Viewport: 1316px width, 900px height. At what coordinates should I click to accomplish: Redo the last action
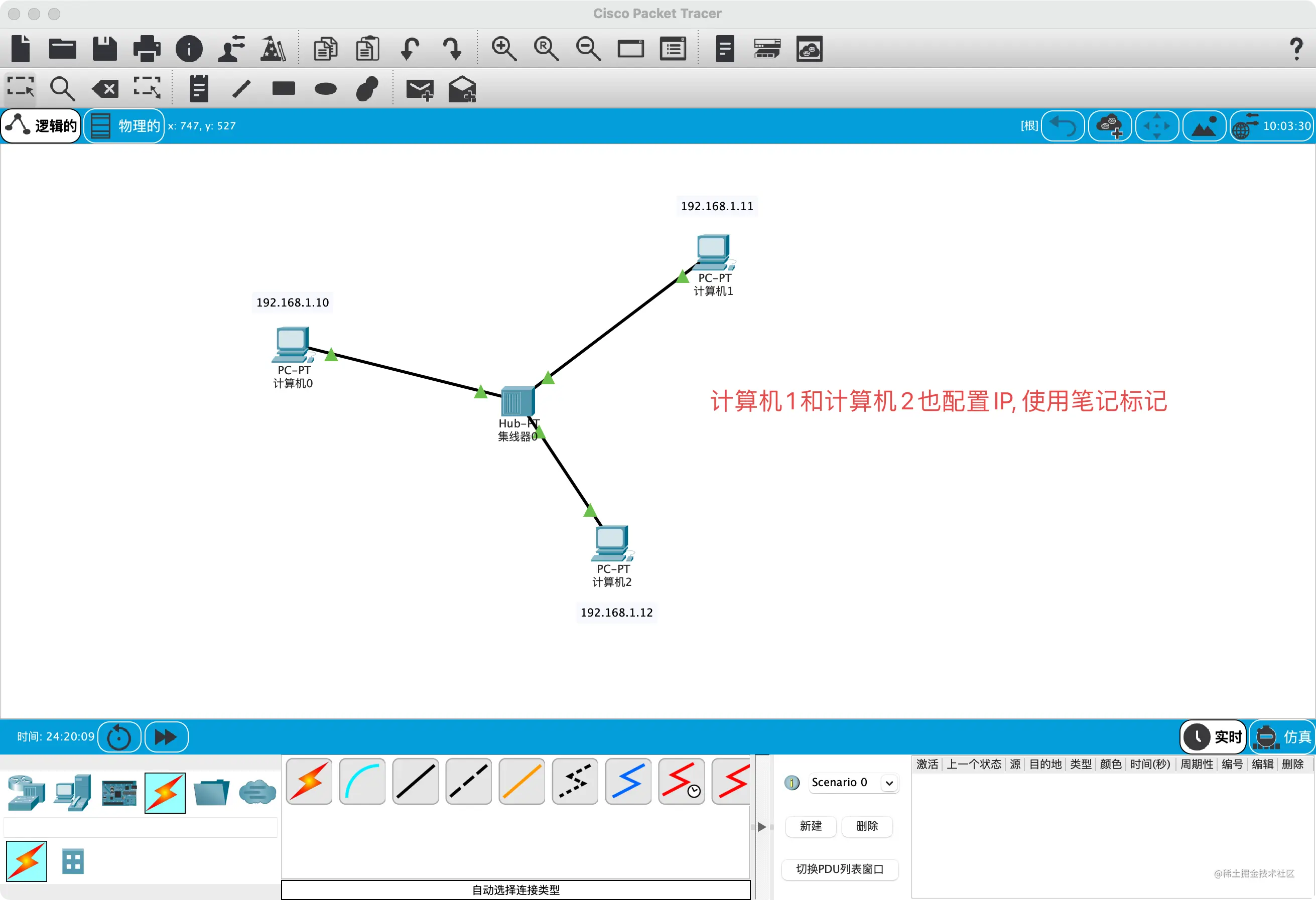coord(452,49)
